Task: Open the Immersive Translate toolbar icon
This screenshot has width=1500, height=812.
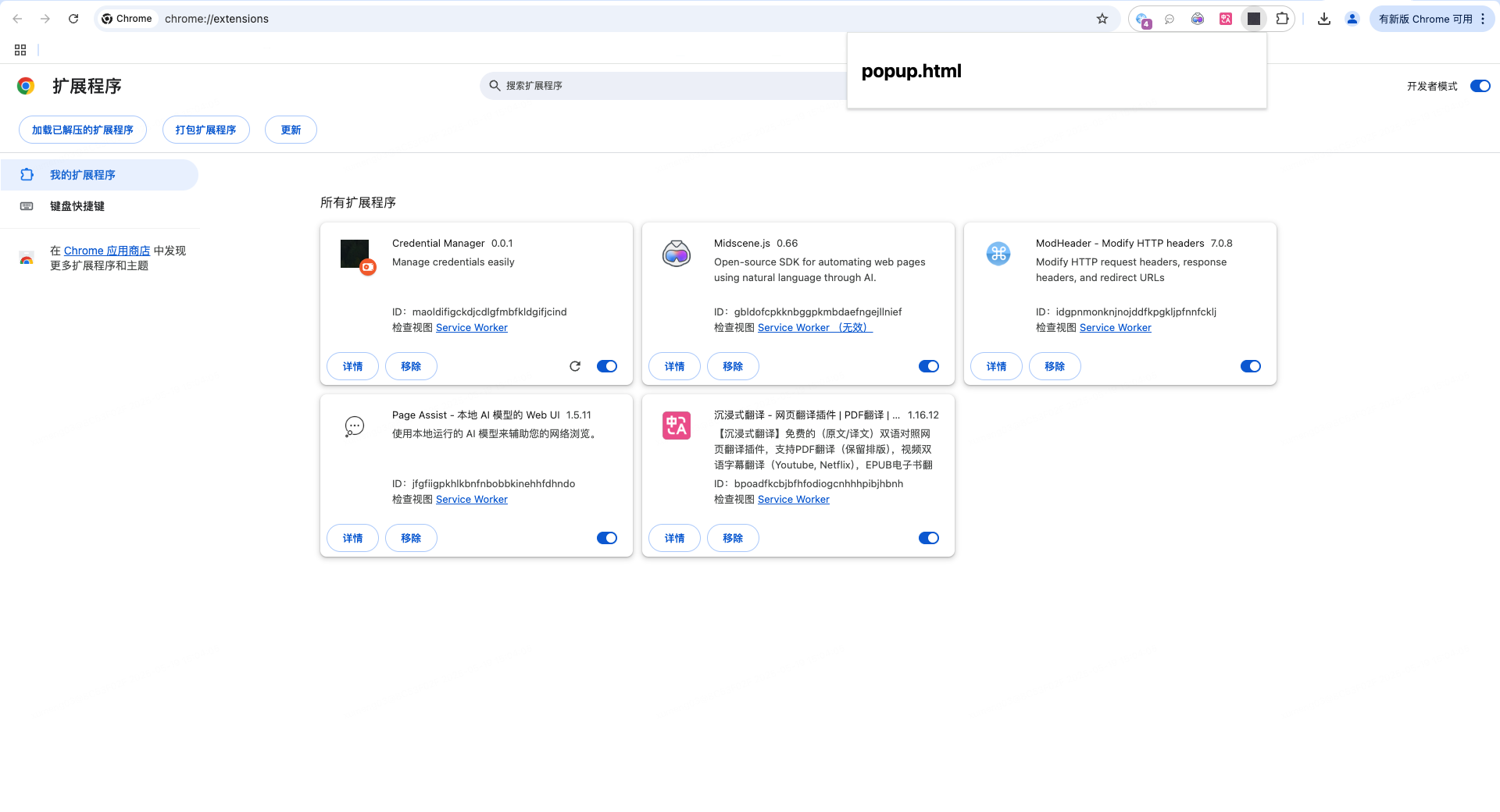Action: pyautogui.click(x=1226, y=19)
